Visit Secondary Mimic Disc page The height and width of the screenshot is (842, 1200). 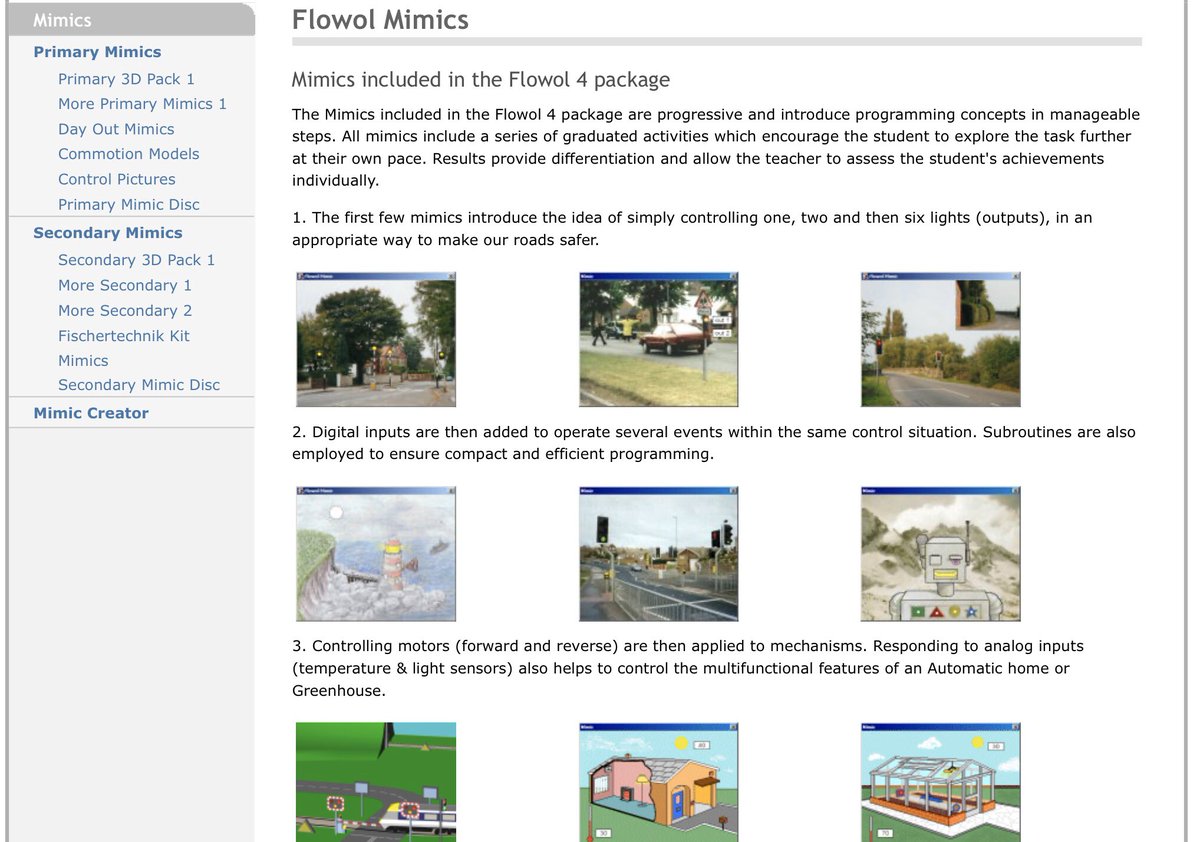[138, 385]
